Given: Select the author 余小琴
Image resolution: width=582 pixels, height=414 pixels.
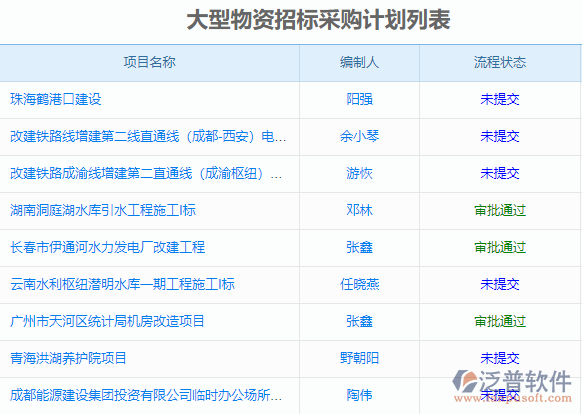Looking at the screenshot, I should click(359, 136).
